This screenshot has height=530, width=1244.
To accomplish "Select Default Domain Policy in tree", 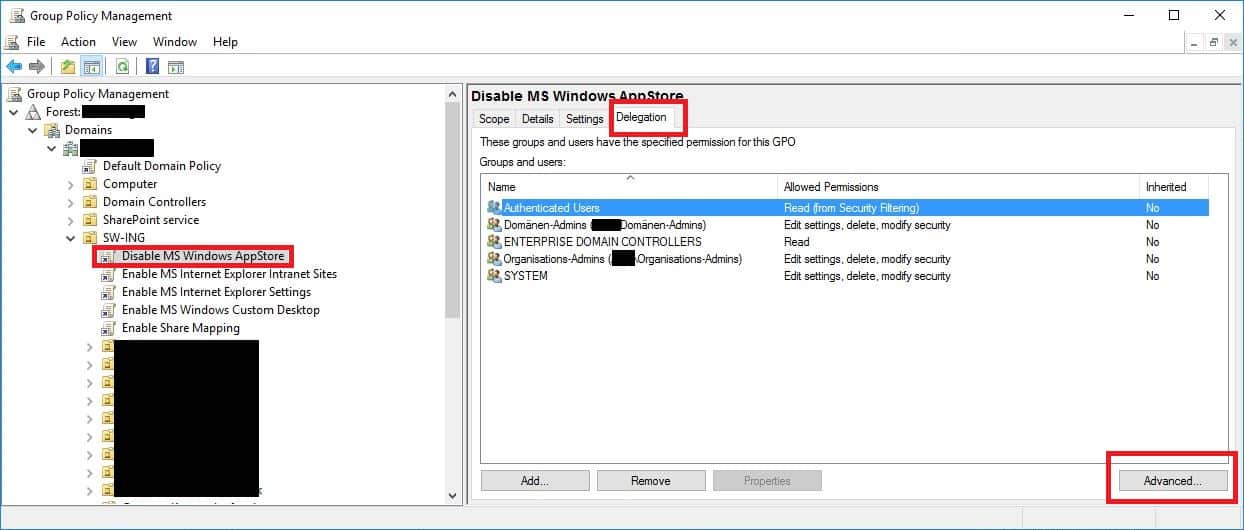I will click(162, 166).
